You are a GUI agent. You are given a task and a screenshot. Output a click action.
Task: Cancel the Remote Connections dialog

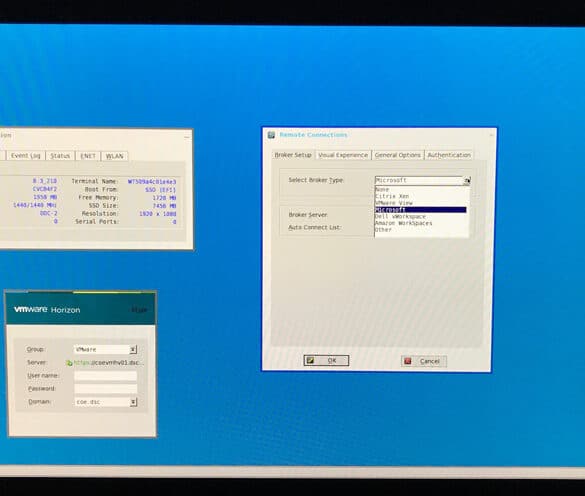(x=424, y=361)
